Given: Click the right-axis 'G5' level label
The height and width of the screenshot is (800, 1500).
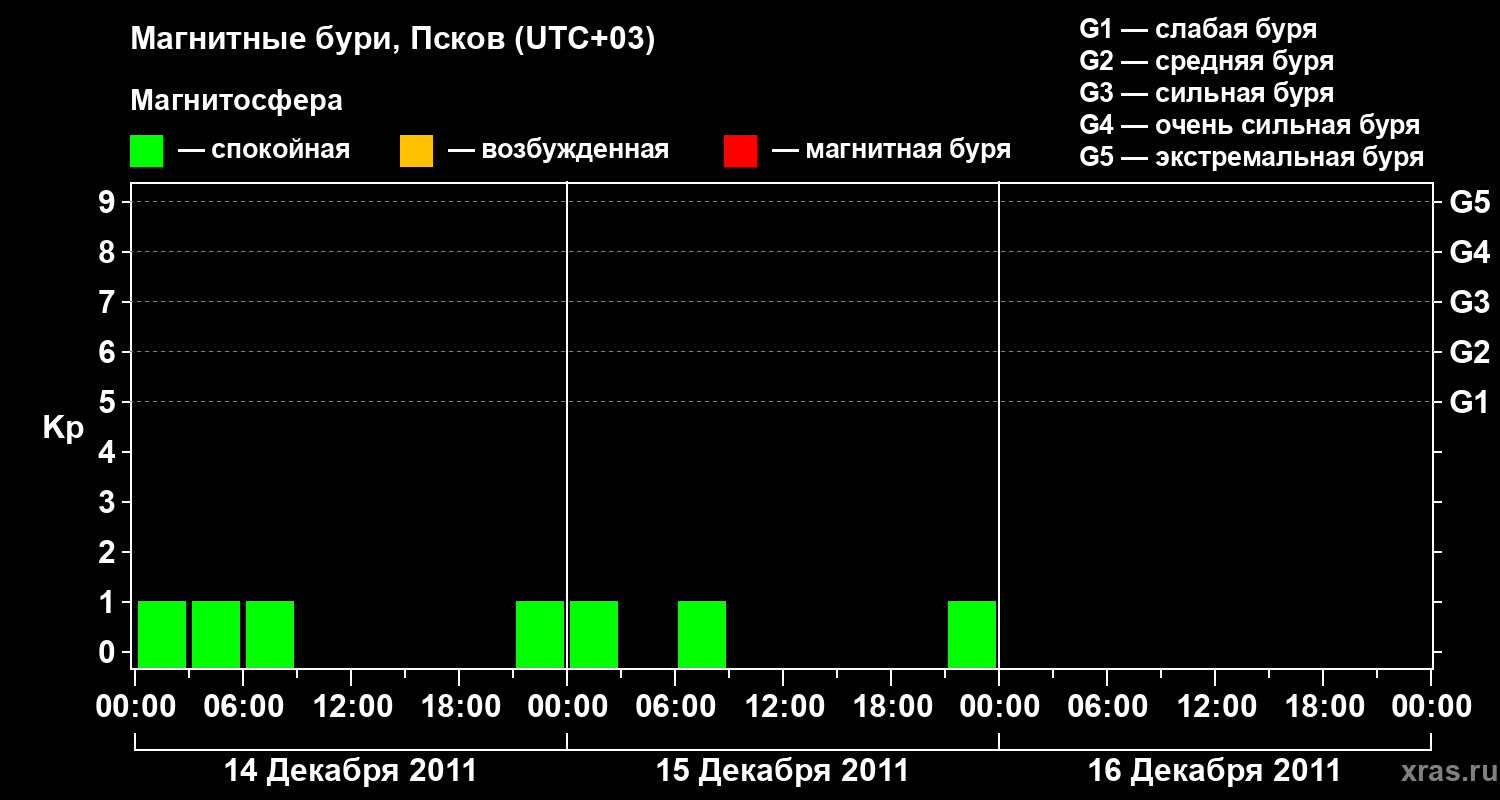Looking at the screenshot, I should point(1469,202).
